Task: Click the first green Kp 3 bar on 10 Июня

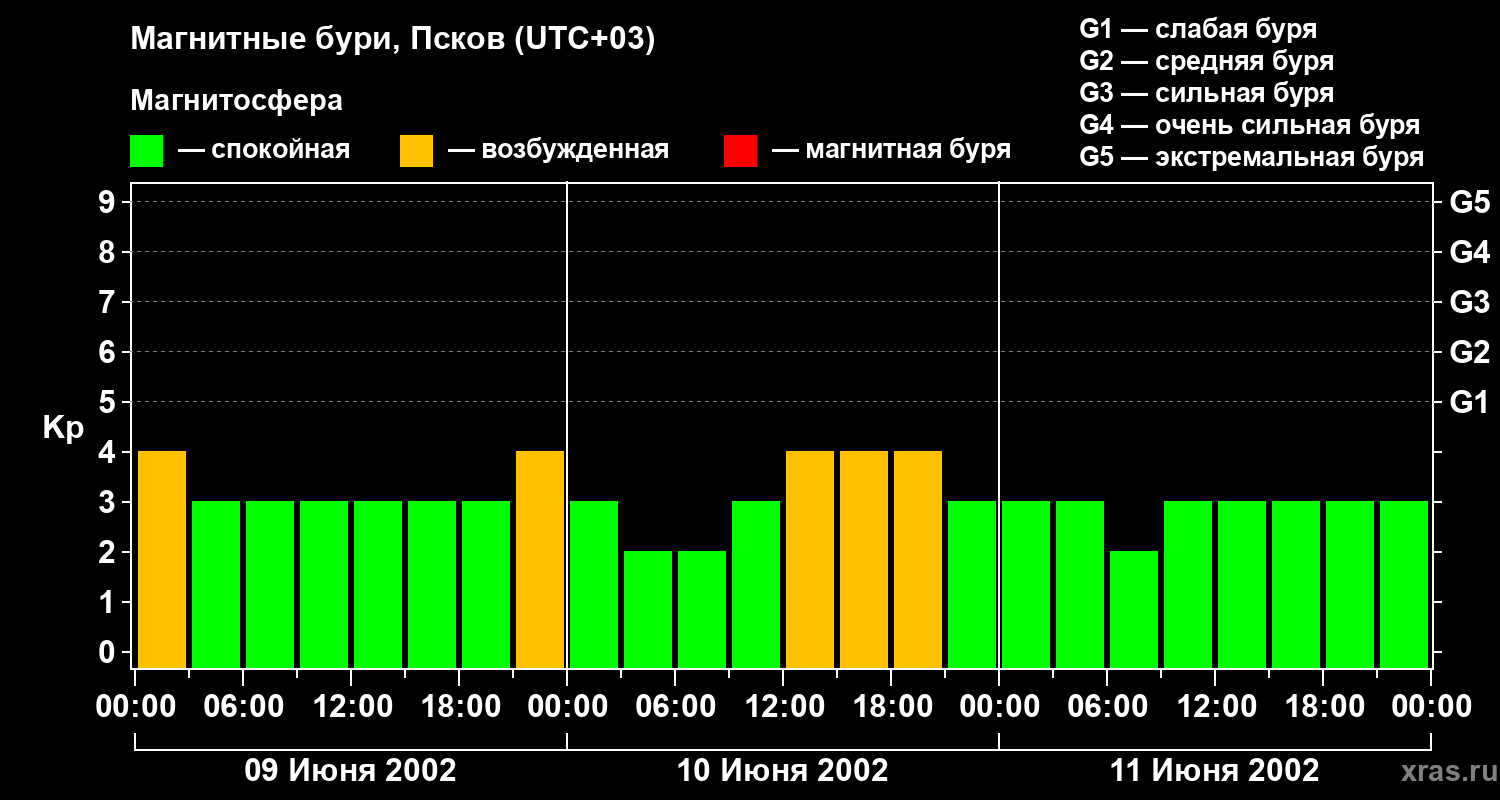Action: (594, 585)
